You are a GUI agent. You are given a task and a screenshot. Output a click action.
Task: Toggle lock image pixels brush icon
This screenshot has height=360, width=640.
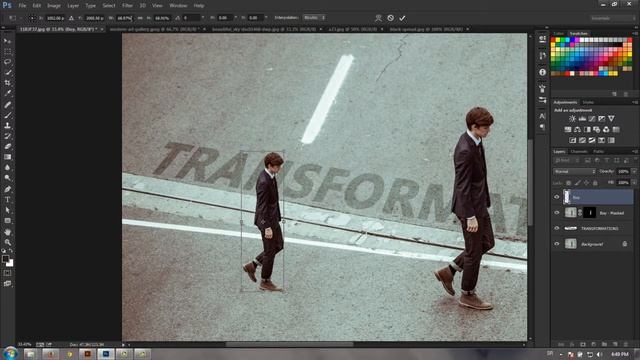click(577, 183)
